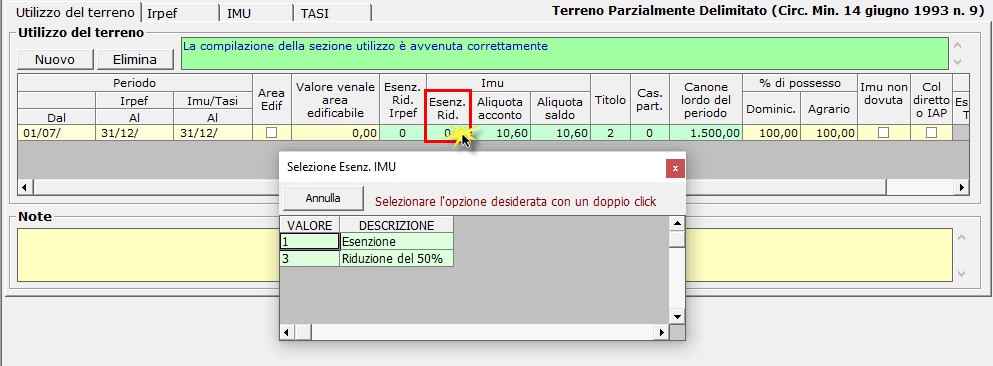Click the Titolo cell with value 2
The image size is (993, 366).
point(610,133)
